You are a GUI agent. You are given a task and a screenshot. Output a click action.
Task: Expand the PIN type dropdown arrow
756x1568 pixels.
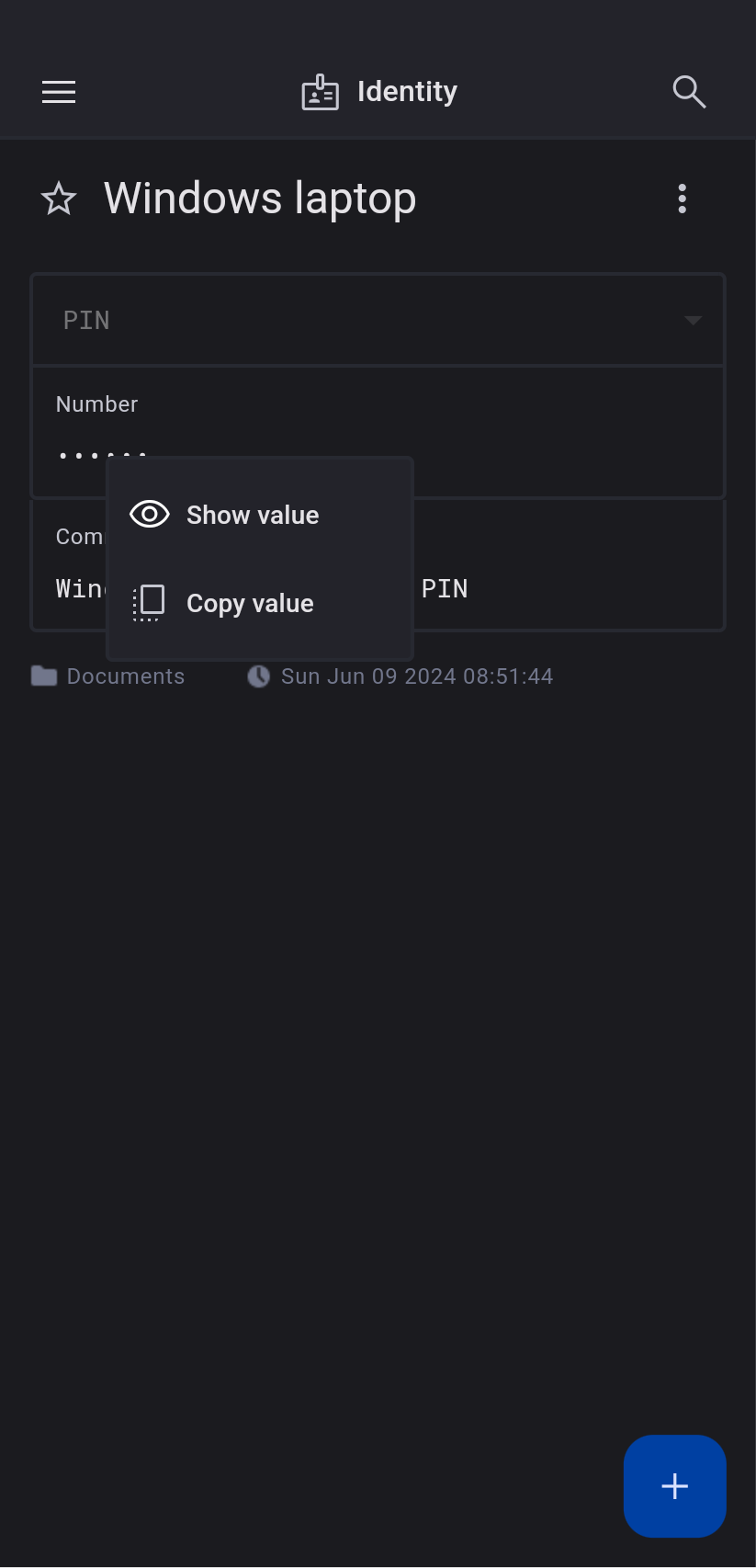pos(694,320)
